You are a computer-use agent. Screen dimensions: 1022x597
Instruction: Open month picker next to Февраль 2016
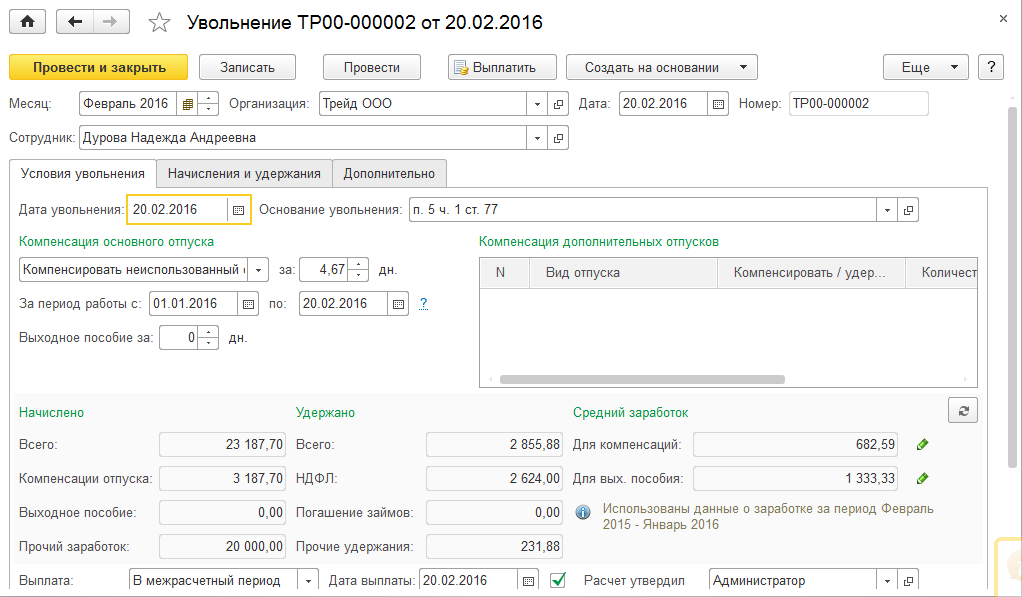click(188, 104)
